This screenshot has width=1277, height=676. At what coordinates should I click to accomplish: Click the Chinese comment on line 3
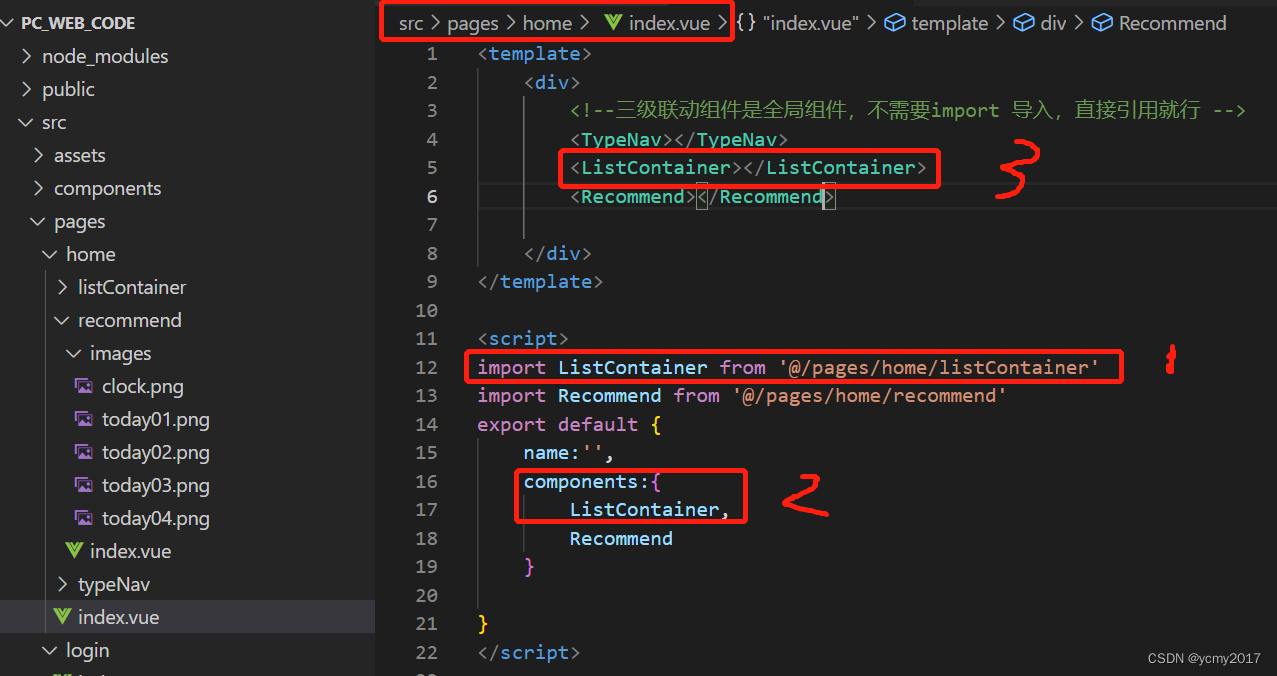click(908, 110)
